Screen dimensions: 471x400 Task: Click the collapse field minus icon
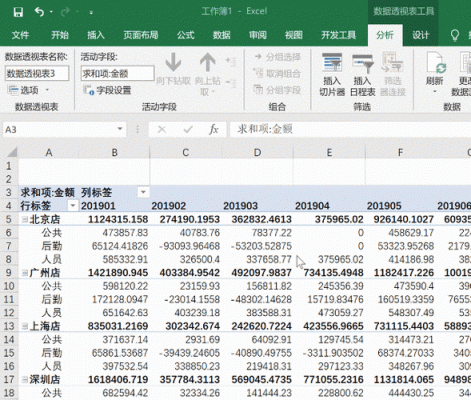click(x=230, y=83)
